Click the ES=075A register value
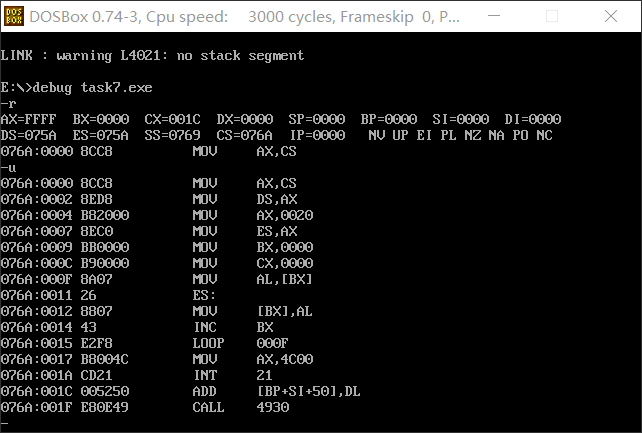The image size is (642, 433). [101, 135]
